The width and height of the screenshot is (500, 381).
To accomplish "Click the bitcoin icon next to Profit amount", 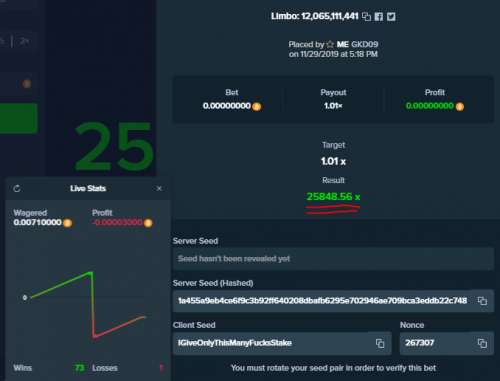I will pyautogui.click(x=460, y=107).
